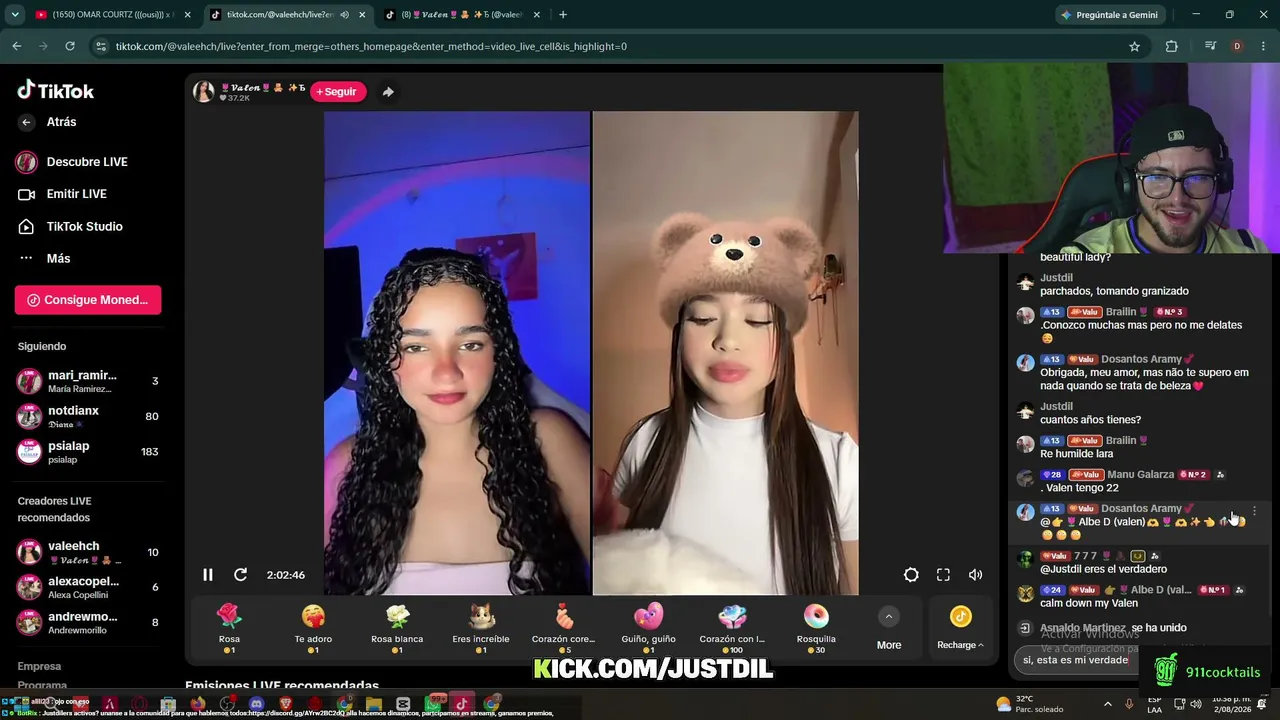Open TikTok Studio in the sidebar

click(x=70, y=227)
